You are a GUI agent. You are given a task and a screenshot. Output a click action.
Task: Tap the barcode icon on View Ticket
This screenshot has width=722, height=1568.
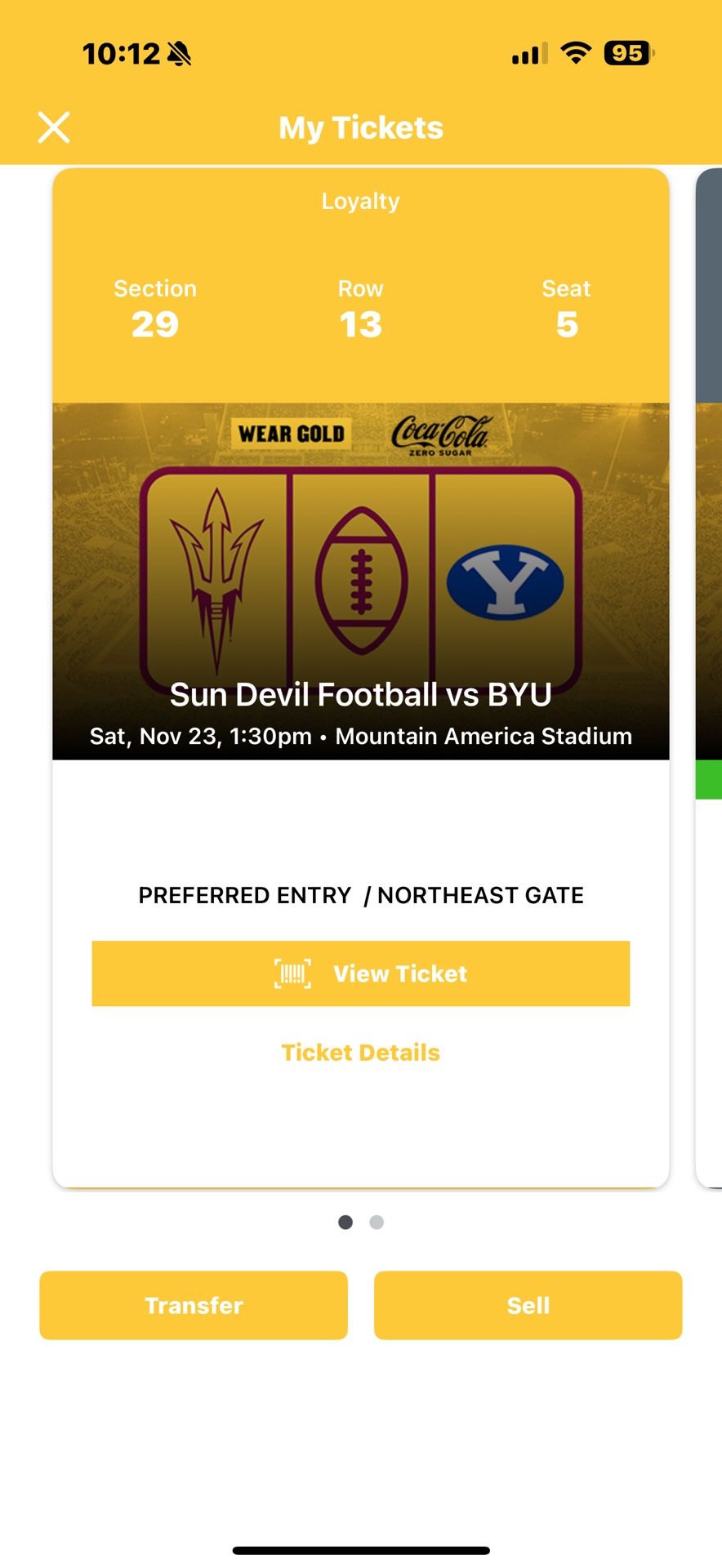292,973
